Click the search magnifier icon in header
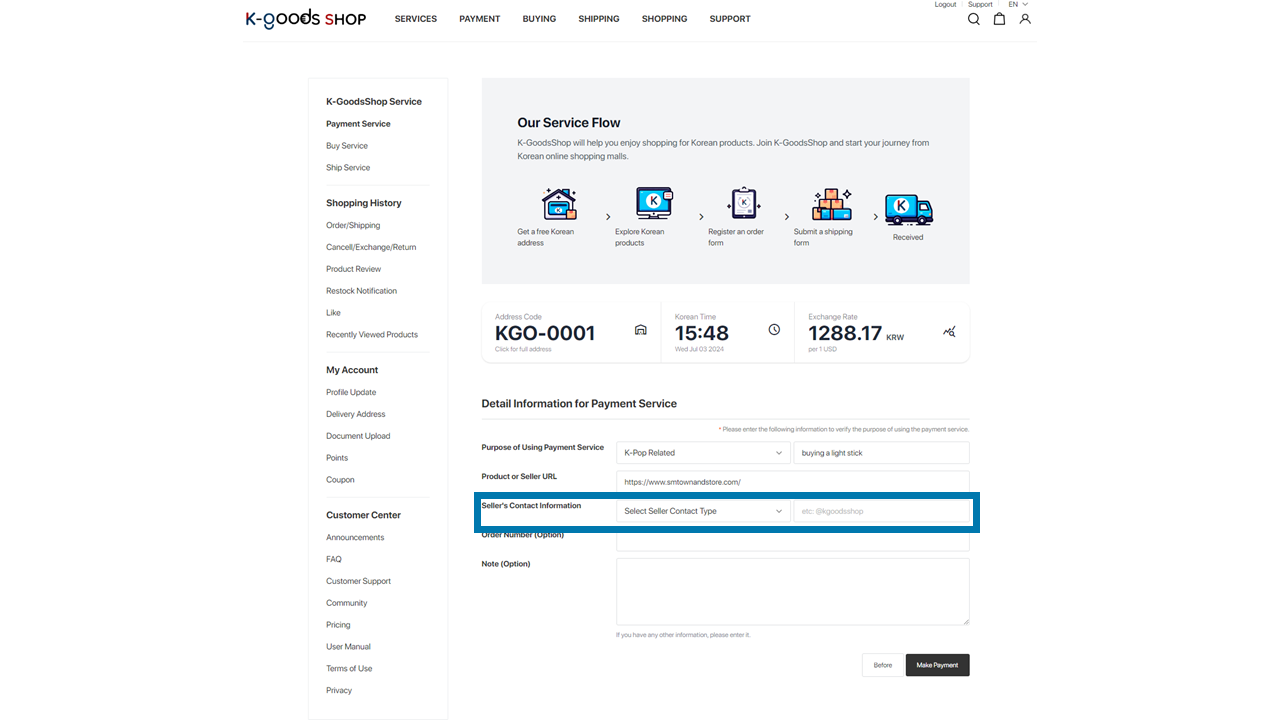The width and height of the screenshot is (1280, 720). click(973, 19)
